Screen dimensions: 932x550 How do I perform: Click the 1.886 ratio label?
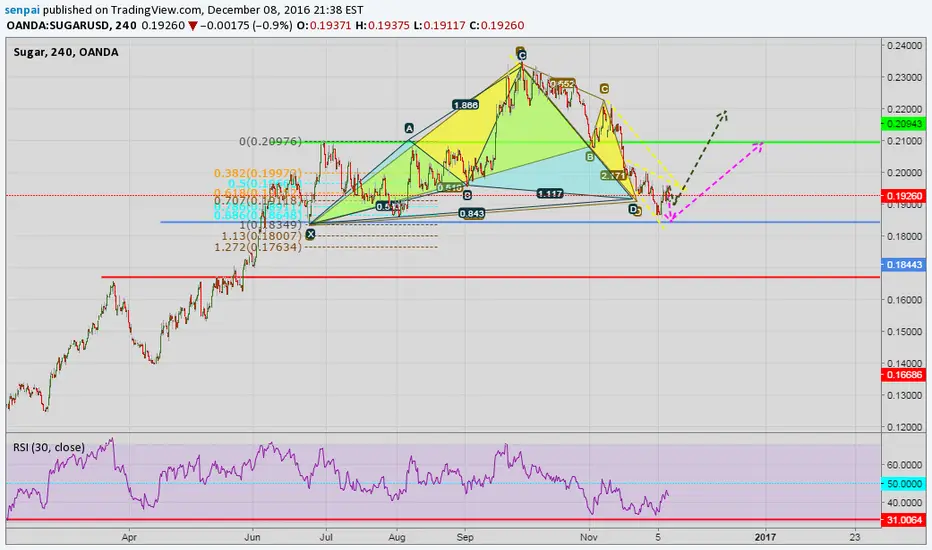pos(465,105)
